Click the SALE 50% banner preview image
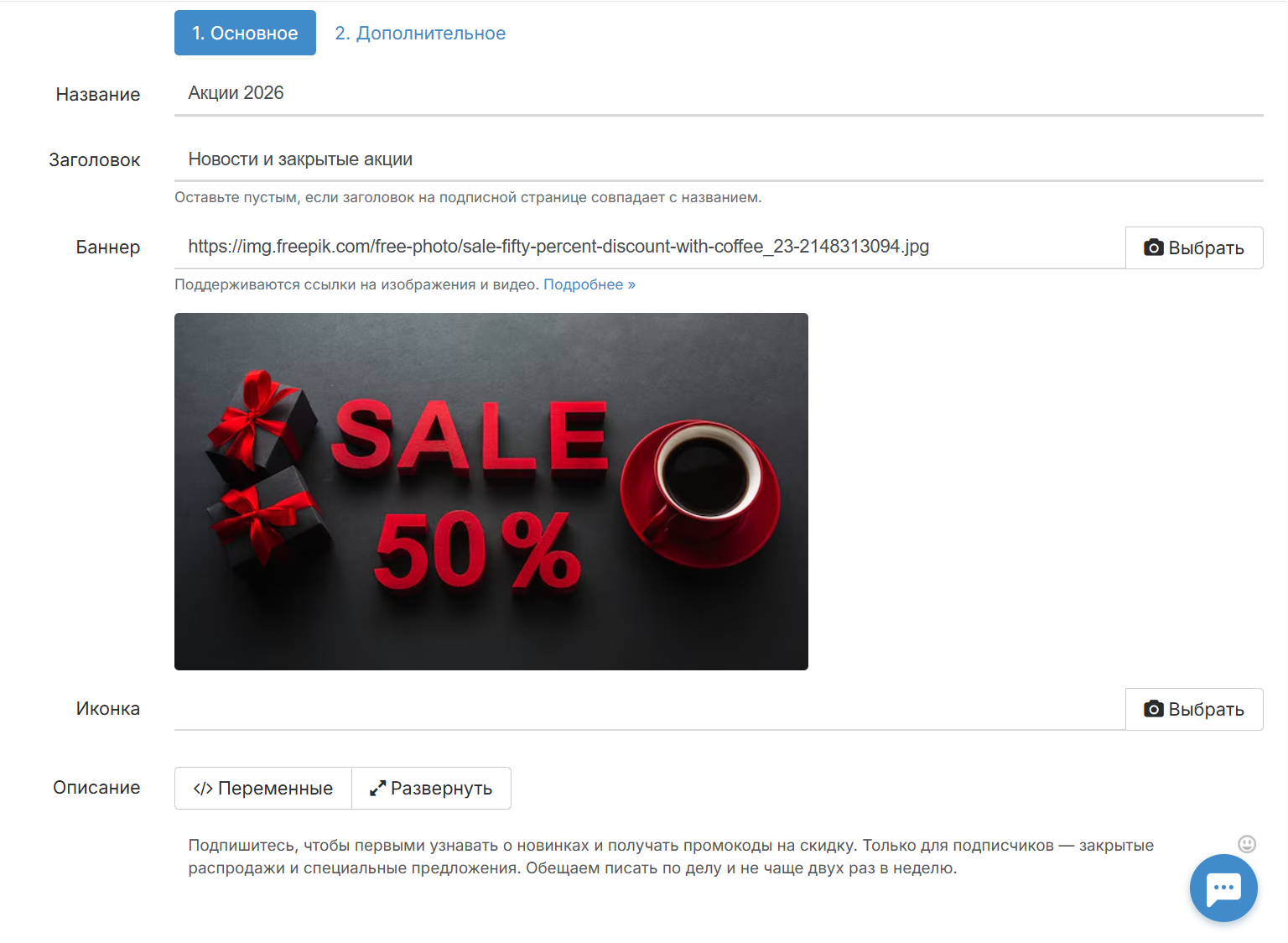The image size is (1288, 943). point(491,492)
